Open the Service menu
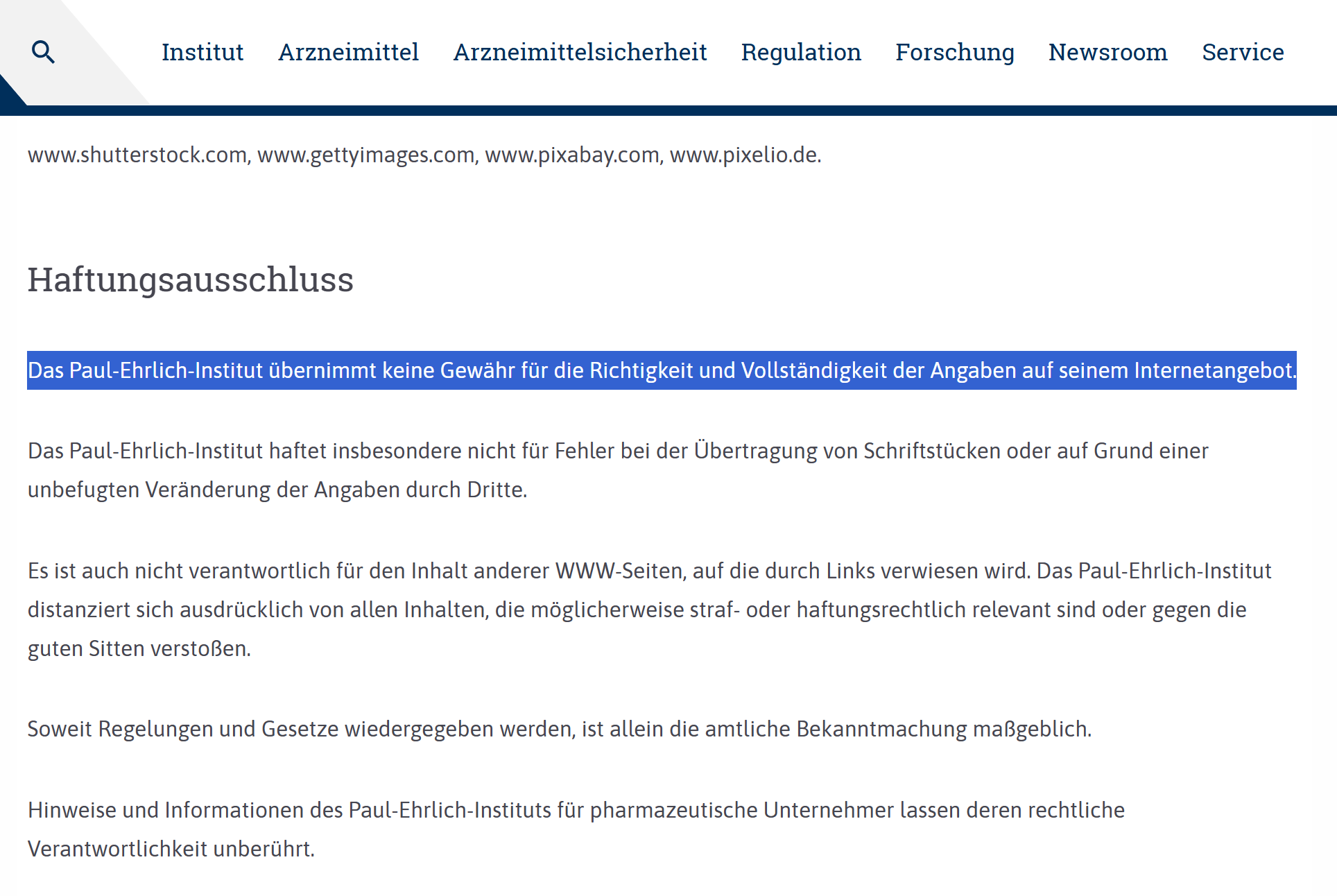 1243,52
